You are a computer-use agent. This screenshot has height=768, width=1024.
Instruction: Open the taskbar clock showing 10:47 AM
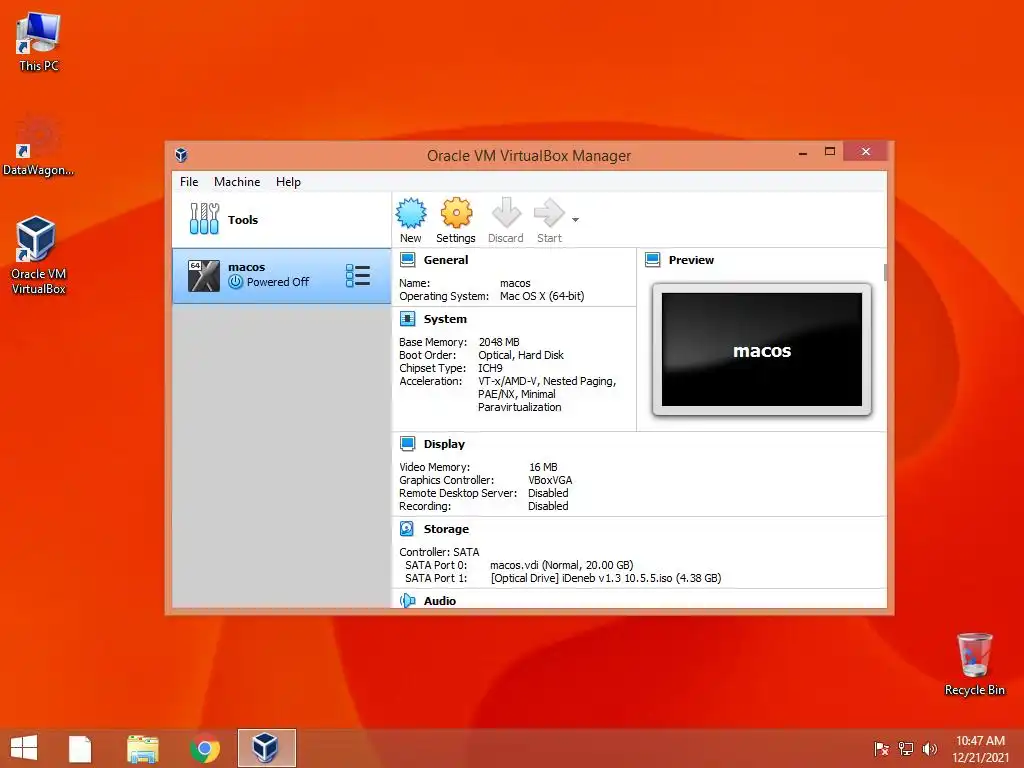coord(980,749)
